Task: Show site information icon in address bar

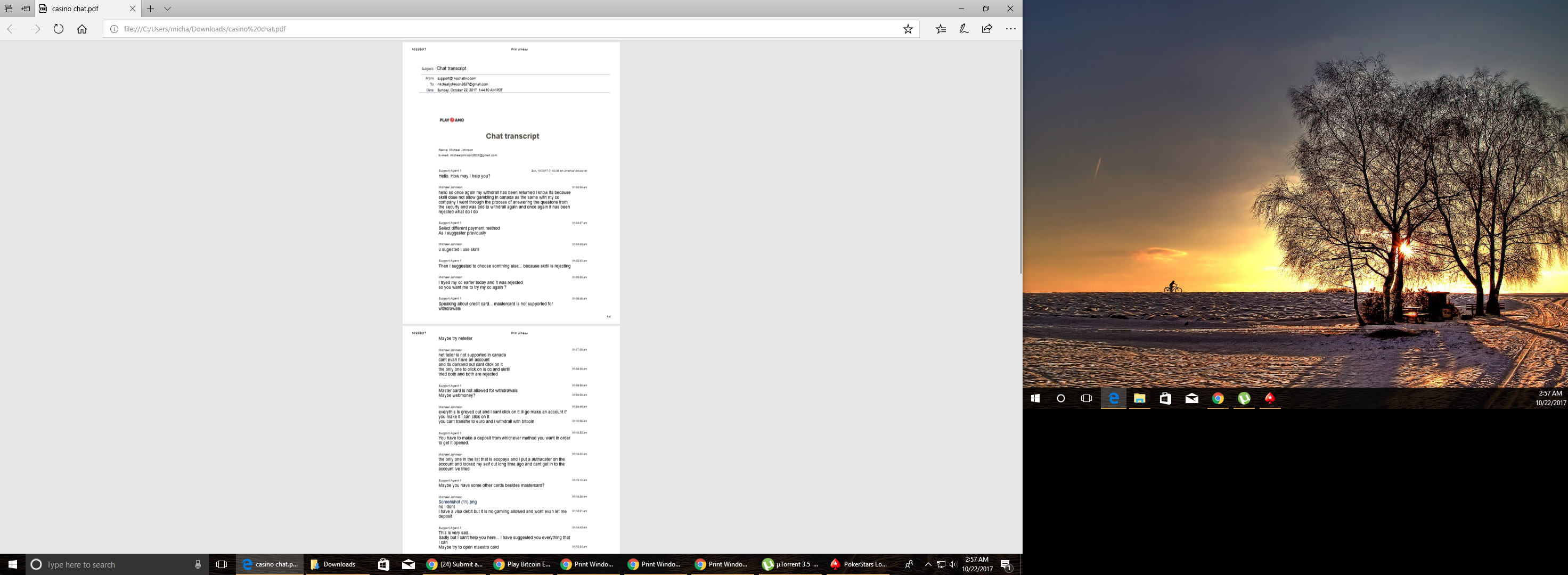Action: coord(114,29)
